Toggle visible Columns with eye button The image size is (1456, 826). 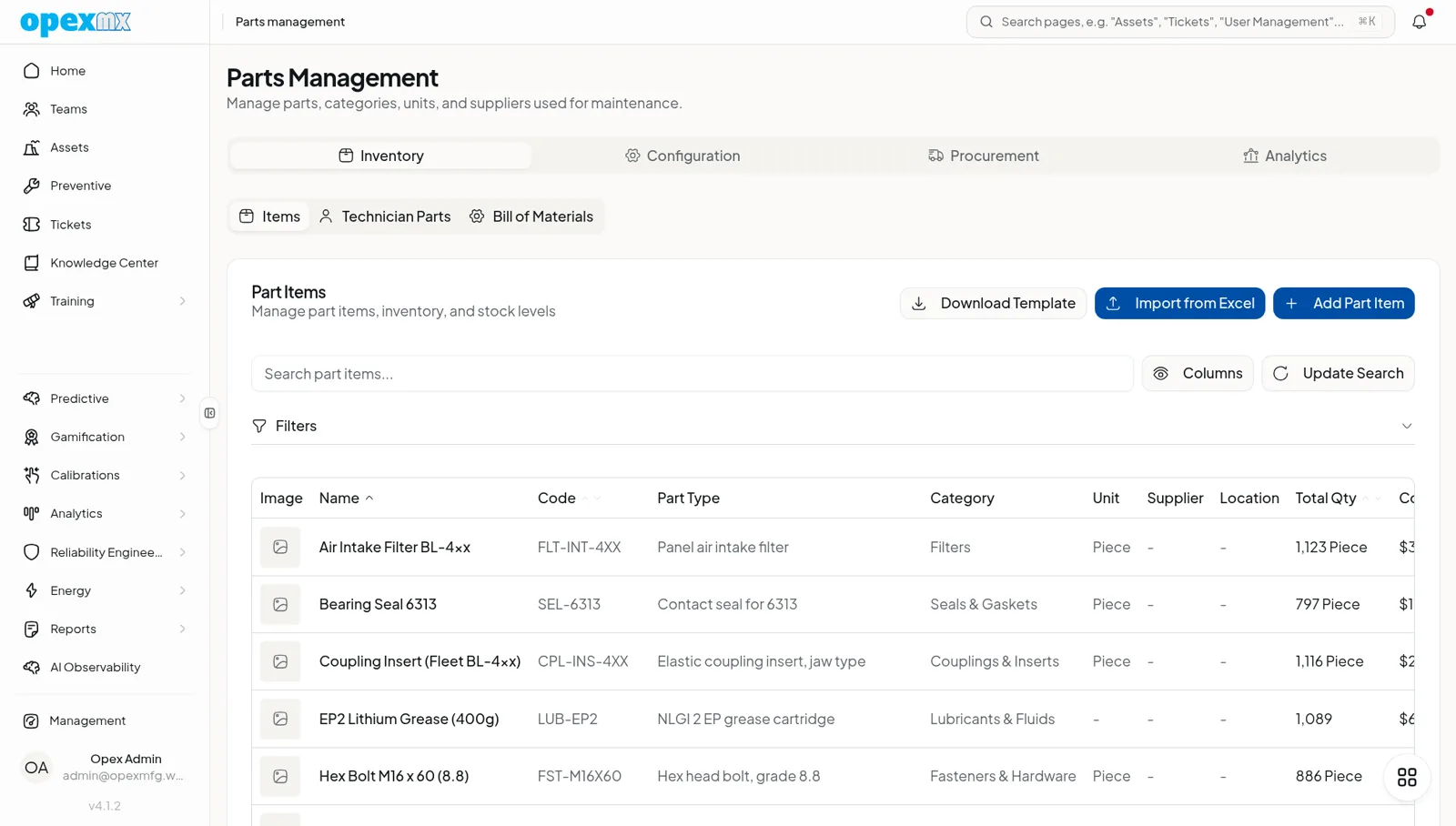pyautogui.click(x=1198, y=373)
